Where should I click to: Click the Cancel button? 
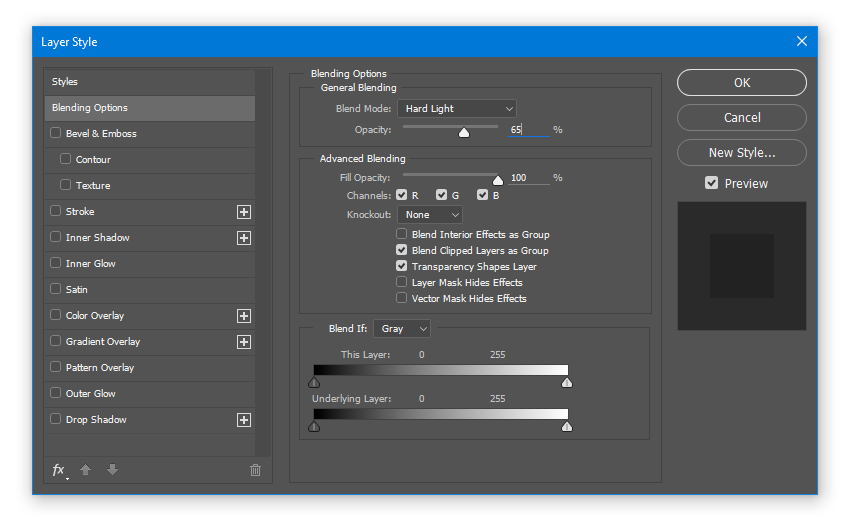coord(742,118)
